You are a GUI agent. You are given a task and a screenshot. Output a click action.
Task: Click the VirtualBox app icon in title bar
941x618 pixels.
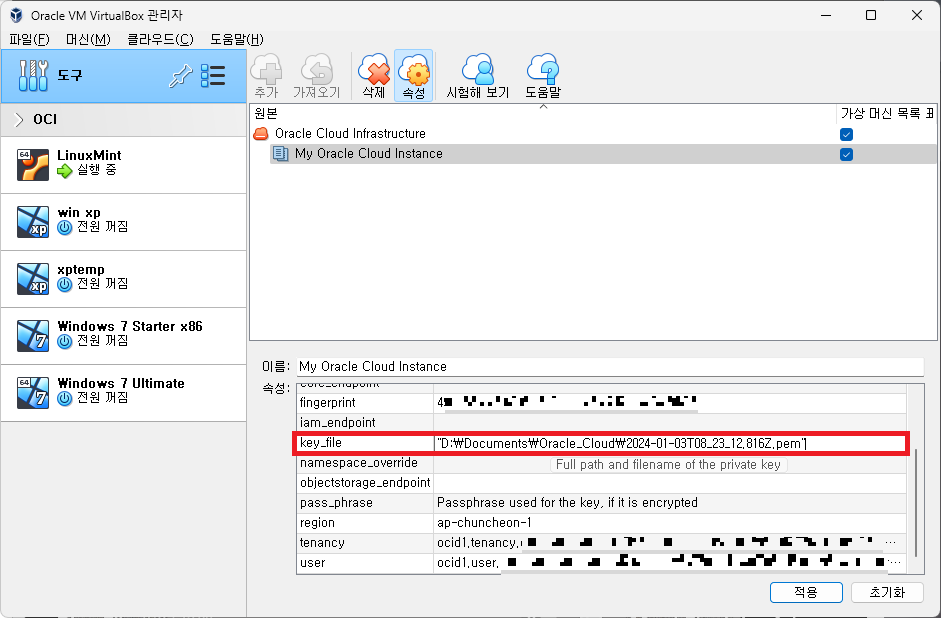[x=16, y=15]
